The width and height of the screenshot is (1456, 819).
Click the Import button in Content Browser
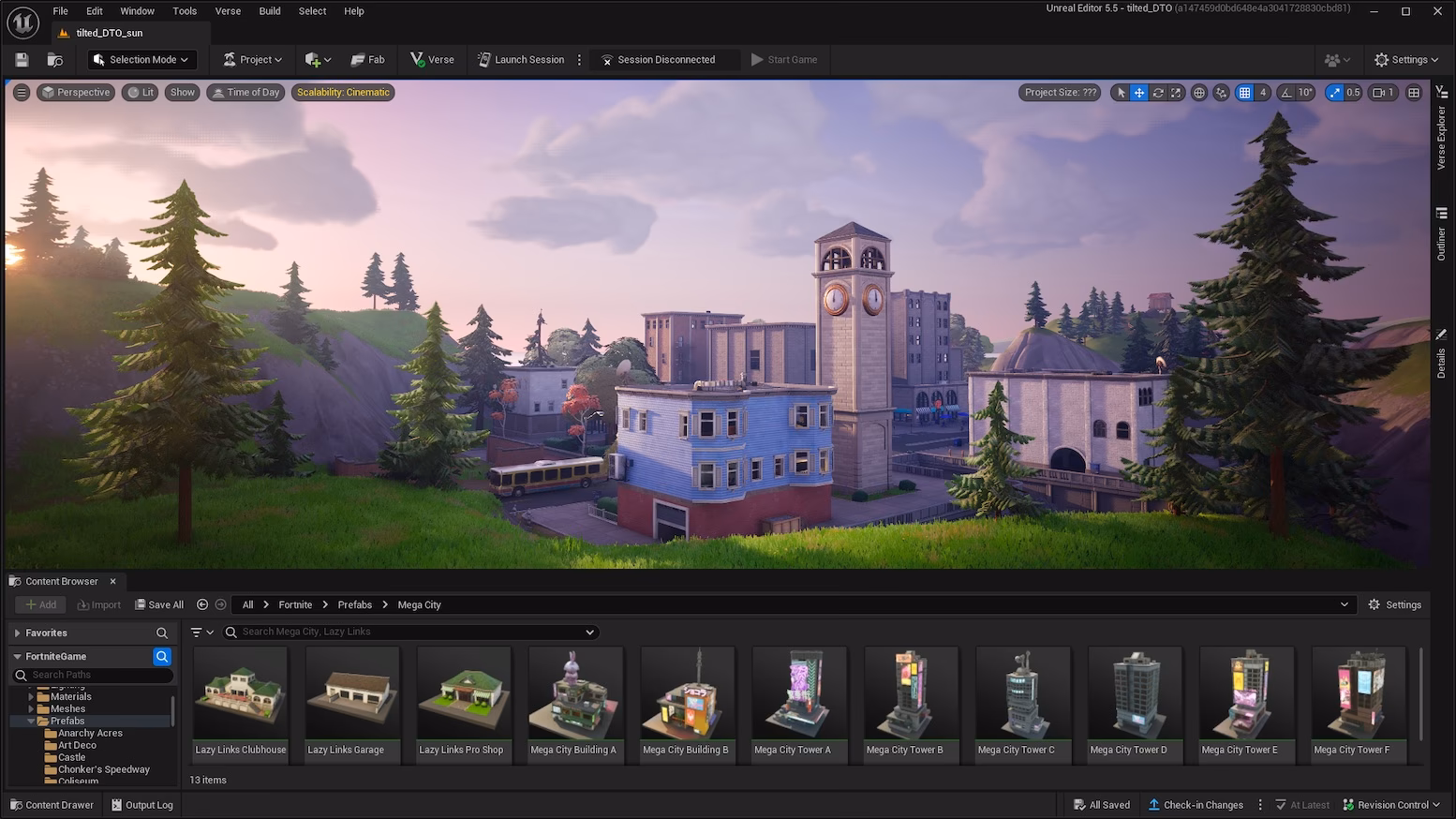click(99, 605)
